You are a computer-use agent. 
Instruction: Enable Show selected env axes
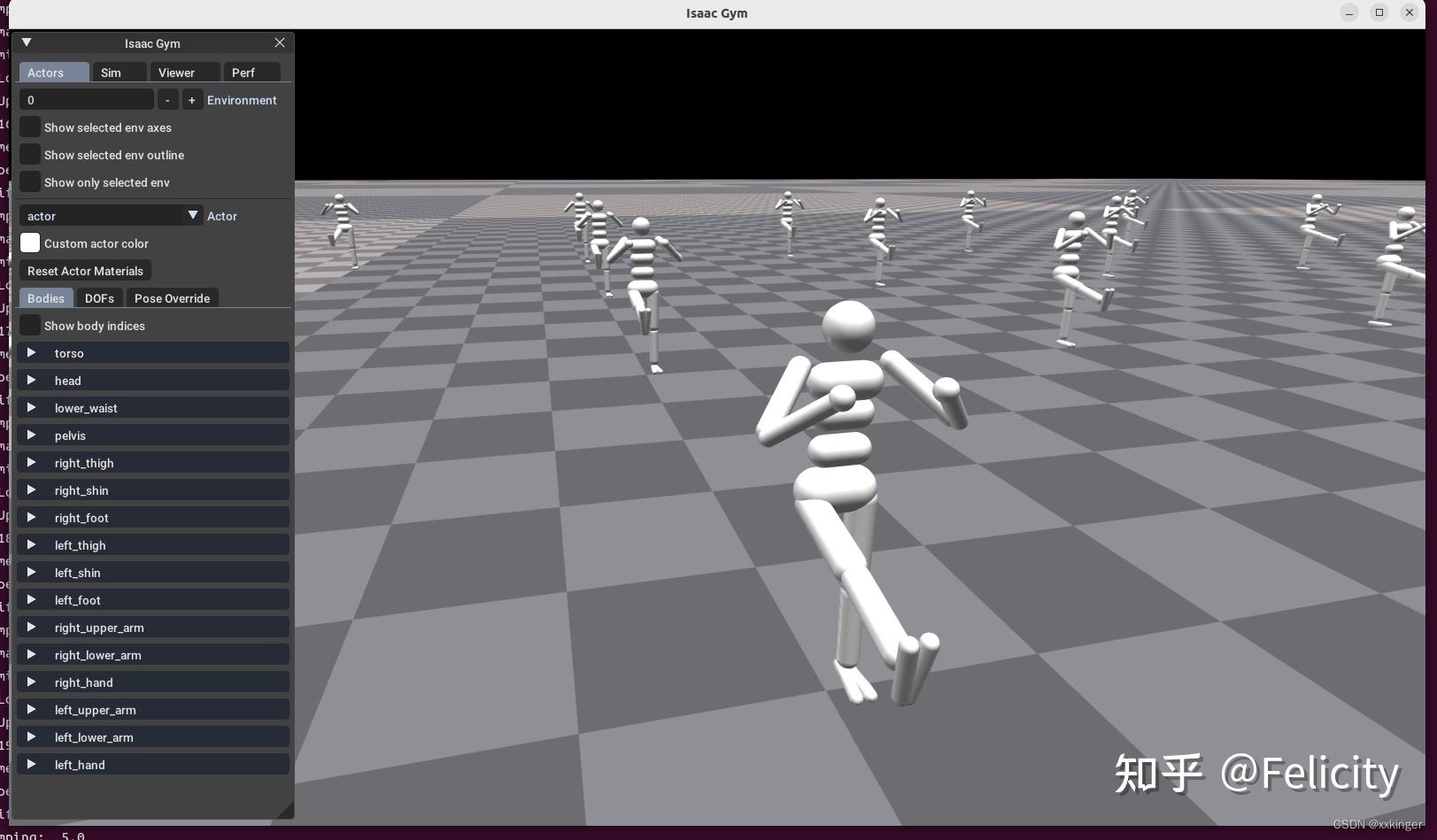[x=30, y=127]
